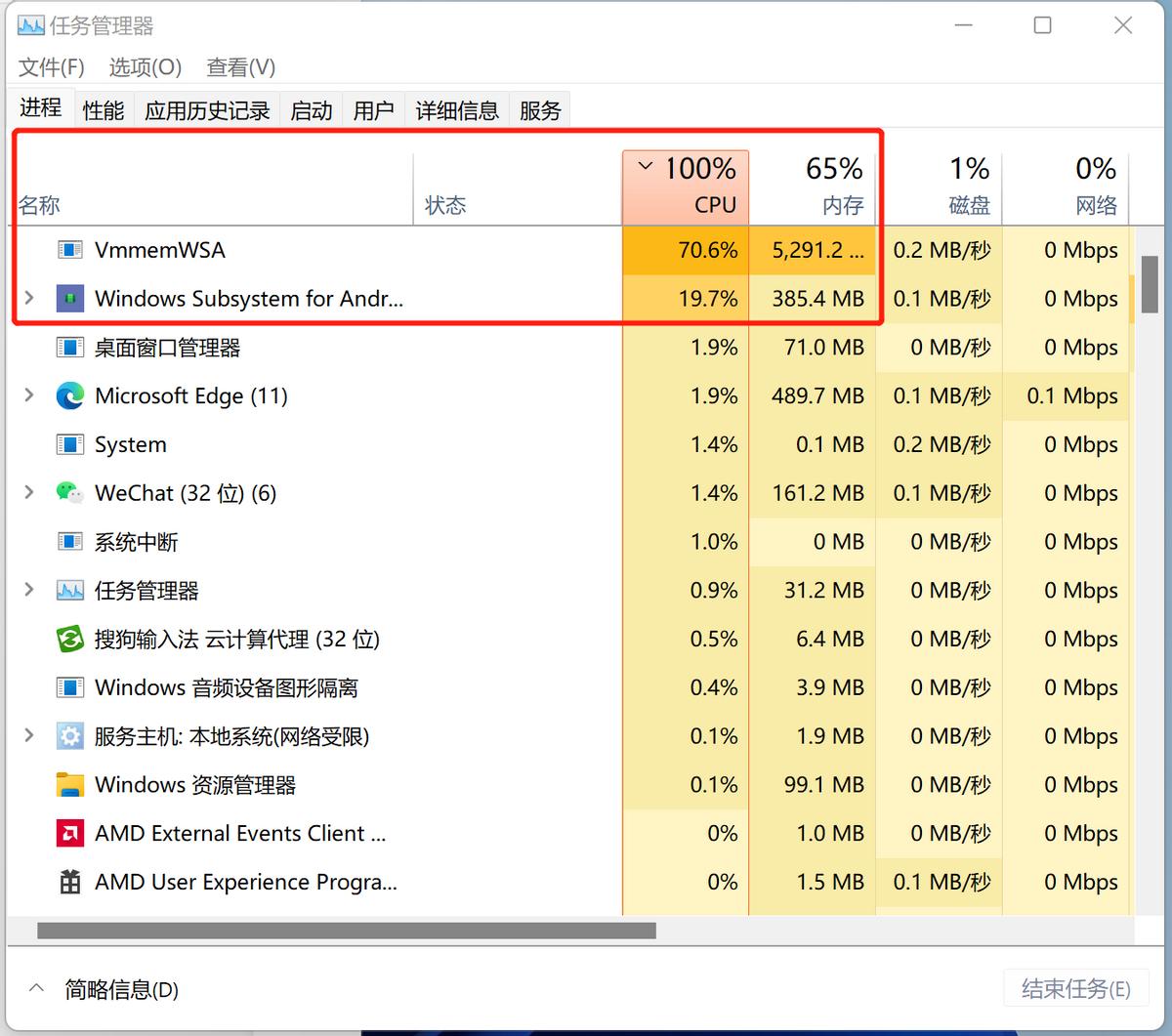
Task: Click the AMD User Experience Program icon
Action: pyautogui.click(x=68, y=881)
